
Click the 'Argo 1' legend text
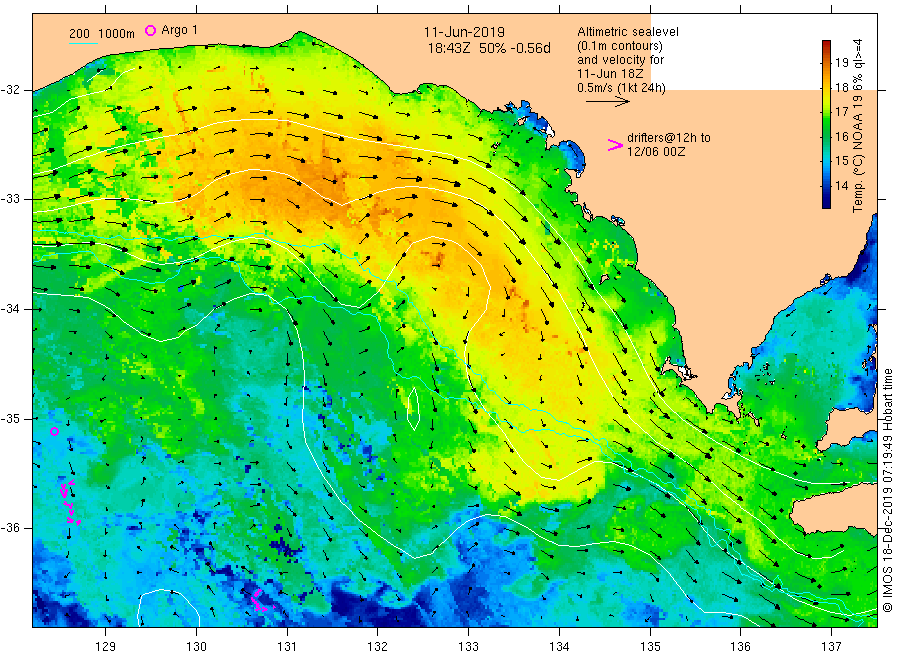(179, 30)
